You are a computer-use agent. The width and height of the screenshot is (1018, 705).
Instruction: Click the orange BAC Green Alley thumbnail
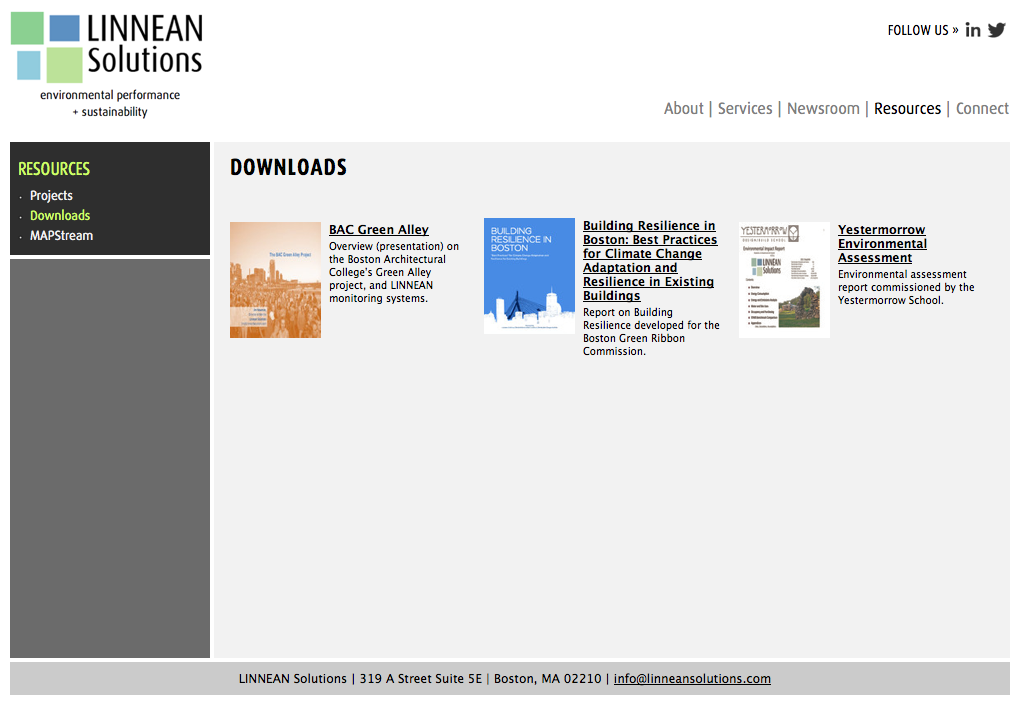coord(275,280)
